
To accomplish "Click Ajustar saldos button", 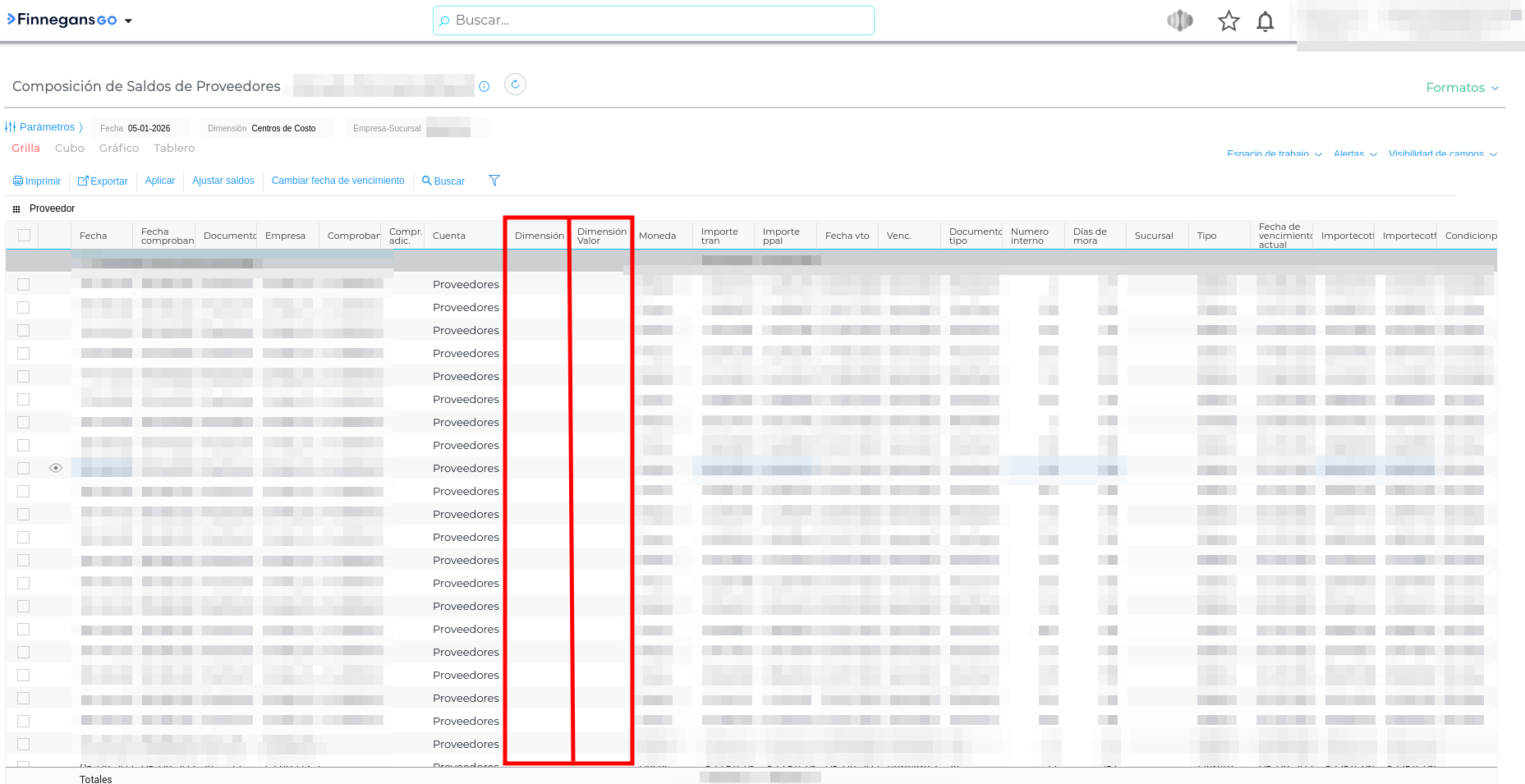I will 223,181.
